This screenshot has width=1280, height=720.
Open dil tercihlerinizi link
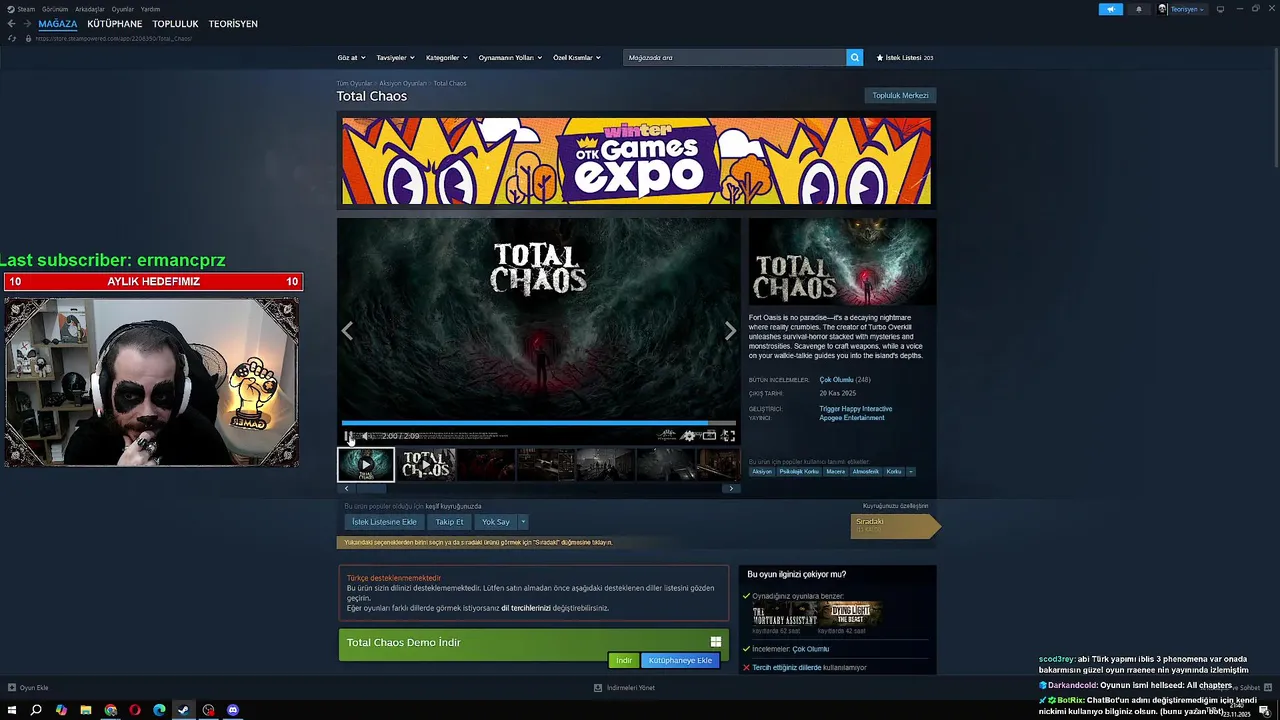[x=526, y=608]
